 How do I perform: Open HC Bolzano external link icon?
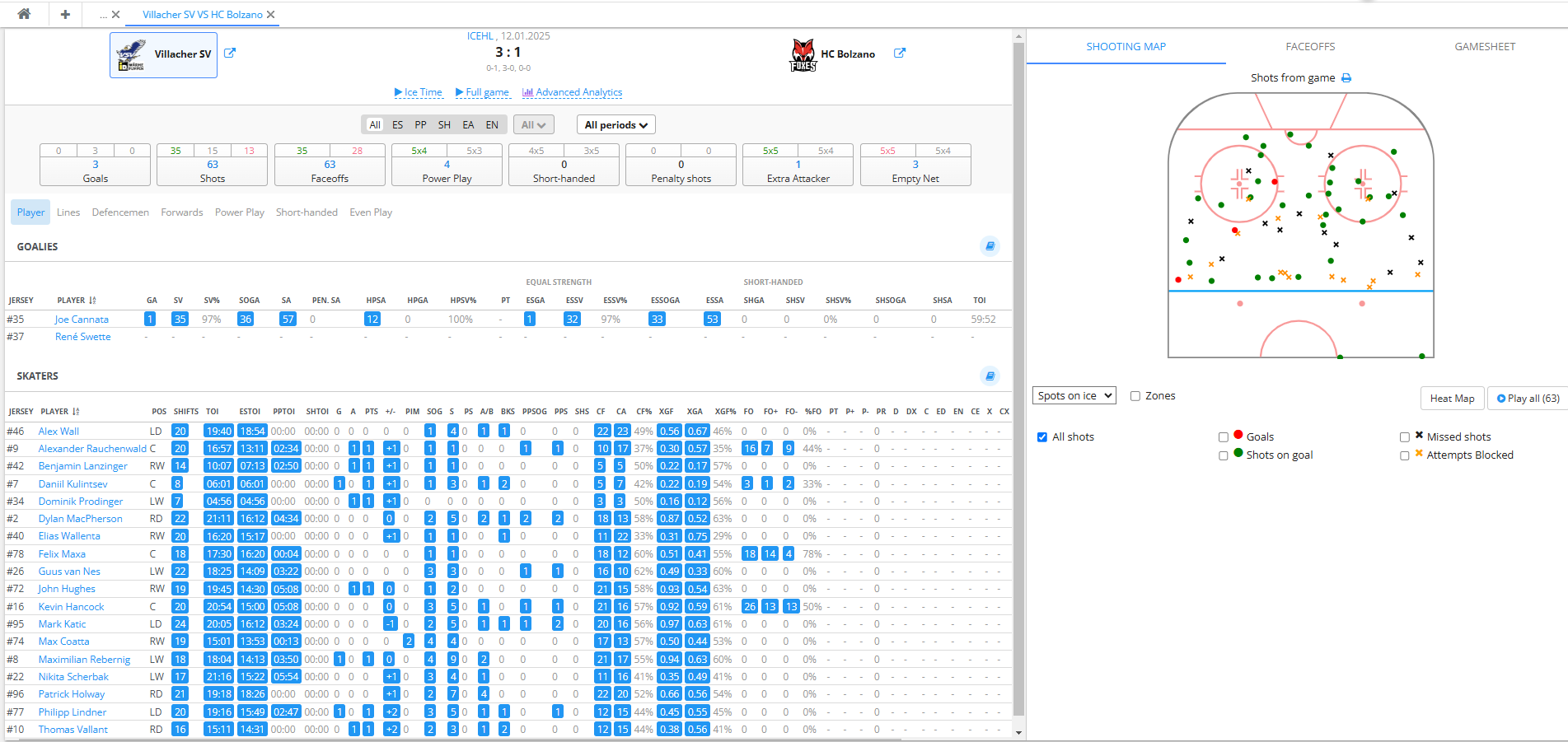pos(900,54)
